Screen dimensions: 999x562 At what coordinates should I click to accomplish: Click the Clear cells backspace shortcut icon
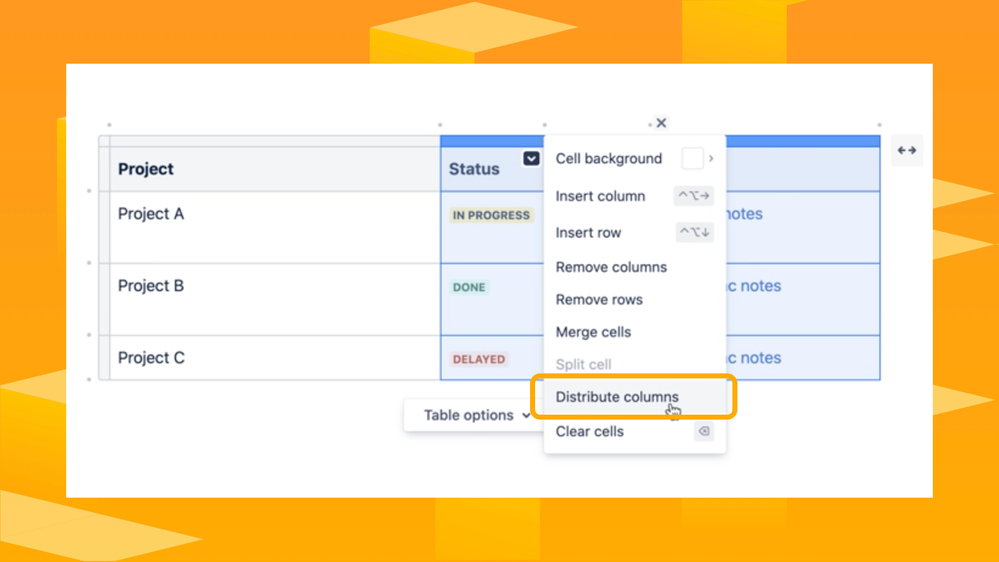[x=703, y=431]
